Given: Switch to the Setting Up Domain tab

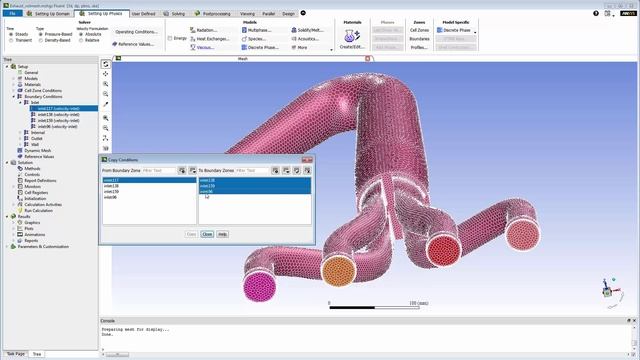Looking at the screenshot, I should 48,13.
